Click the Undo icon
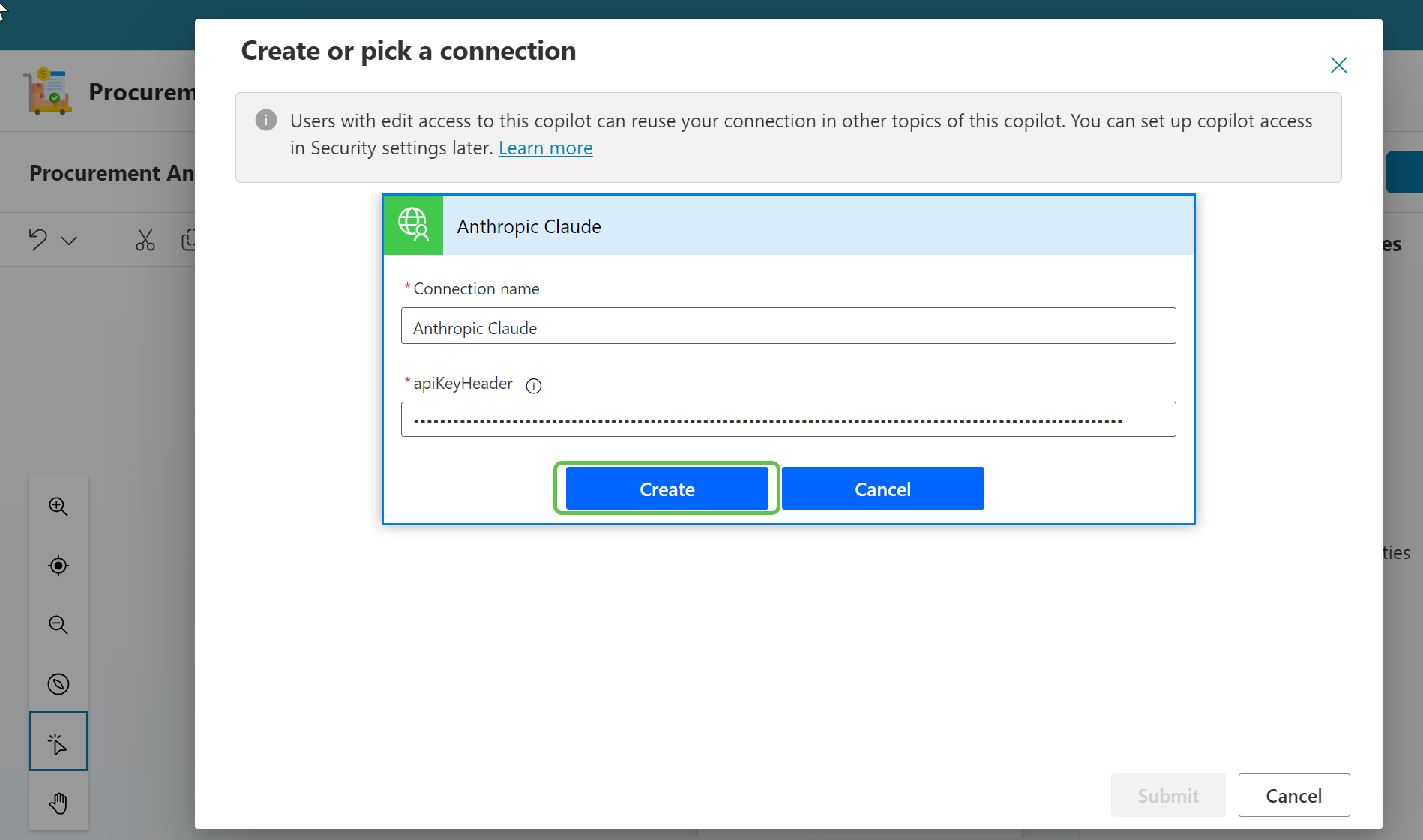 (x=37, y=239)
